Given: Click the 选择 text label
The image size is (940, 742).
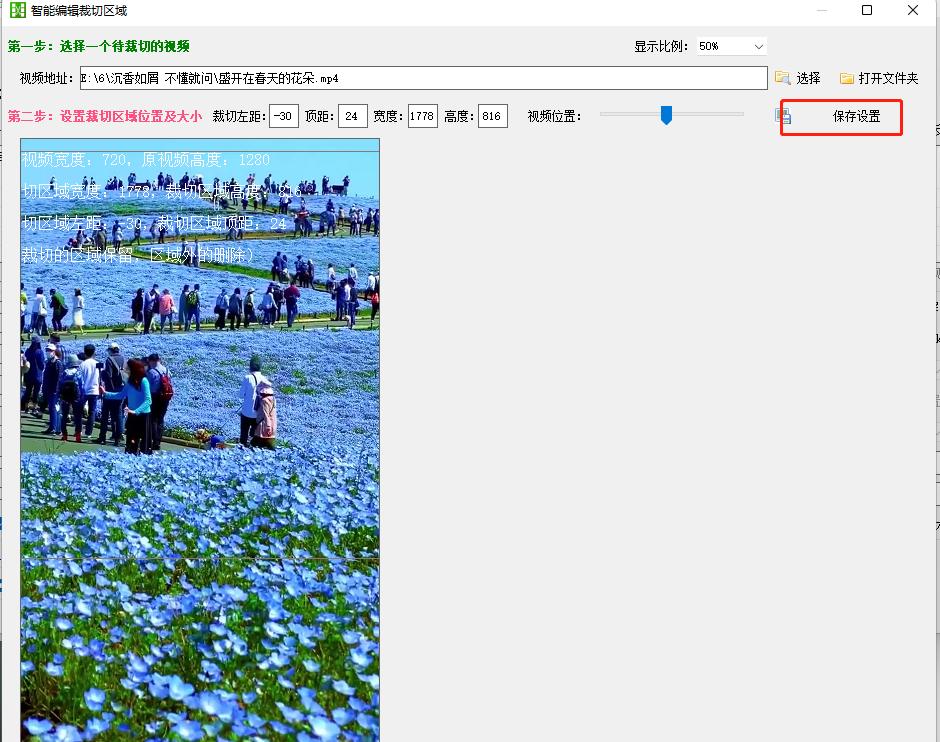Looking at the screenshot, I should tap(808, 78).
